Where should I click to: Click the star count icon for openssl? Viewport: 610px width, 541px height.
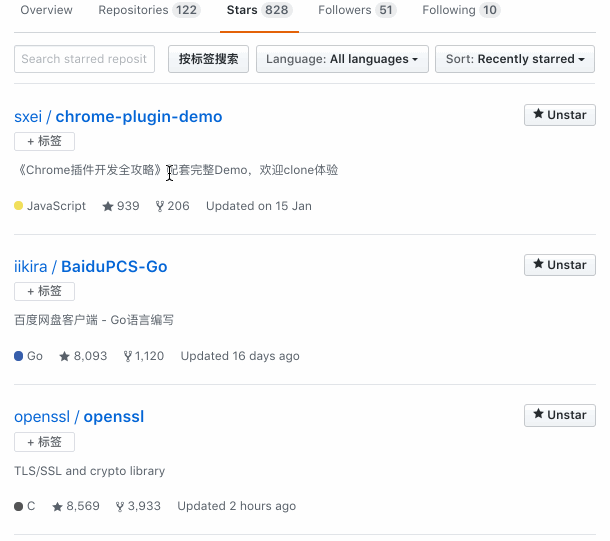(58, 506)
